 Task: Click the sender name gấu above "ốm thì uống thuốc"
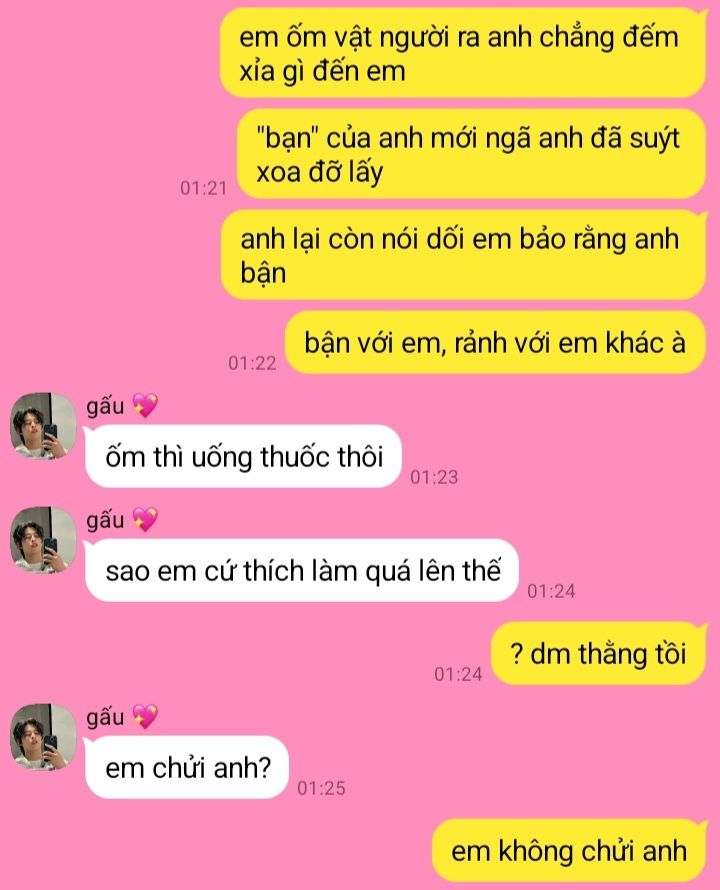pos(106,406)
